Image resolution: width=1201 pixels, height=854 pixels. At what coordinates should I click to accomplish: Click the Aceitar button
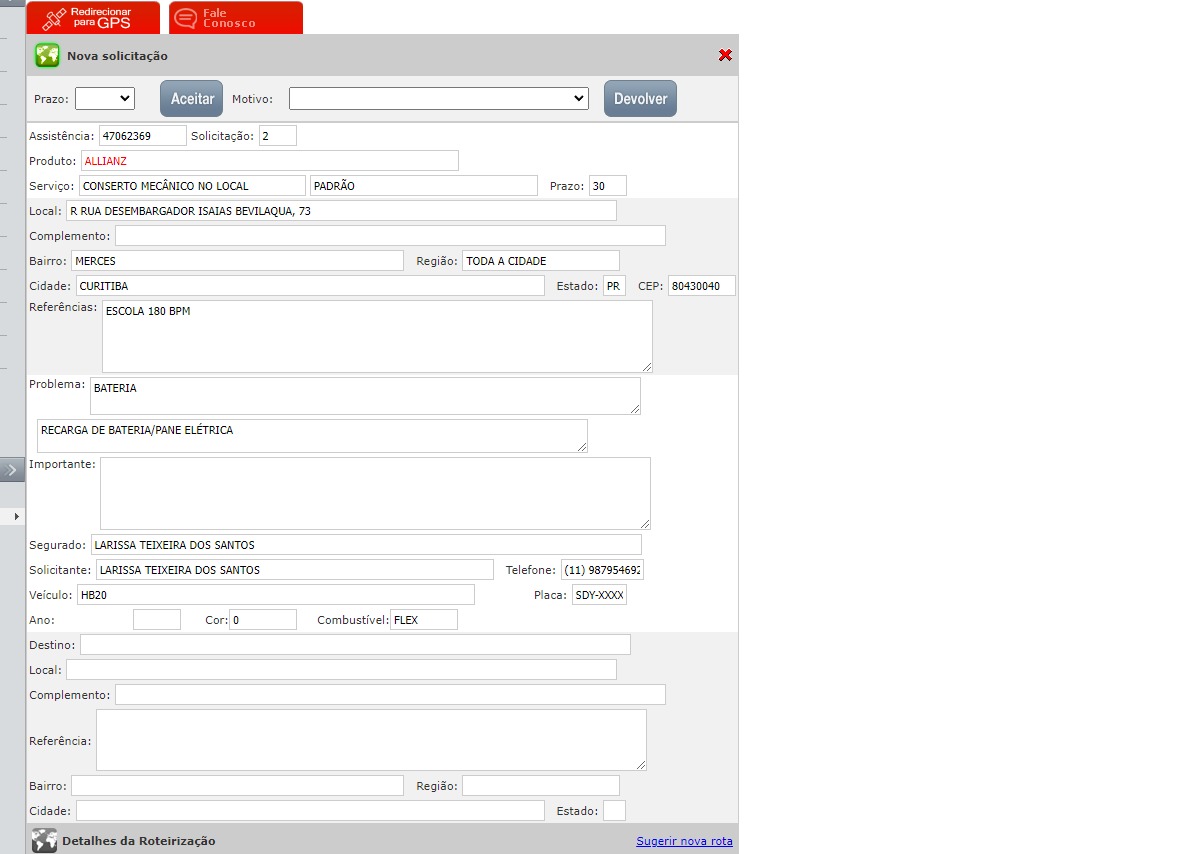[x=192, y=99]
